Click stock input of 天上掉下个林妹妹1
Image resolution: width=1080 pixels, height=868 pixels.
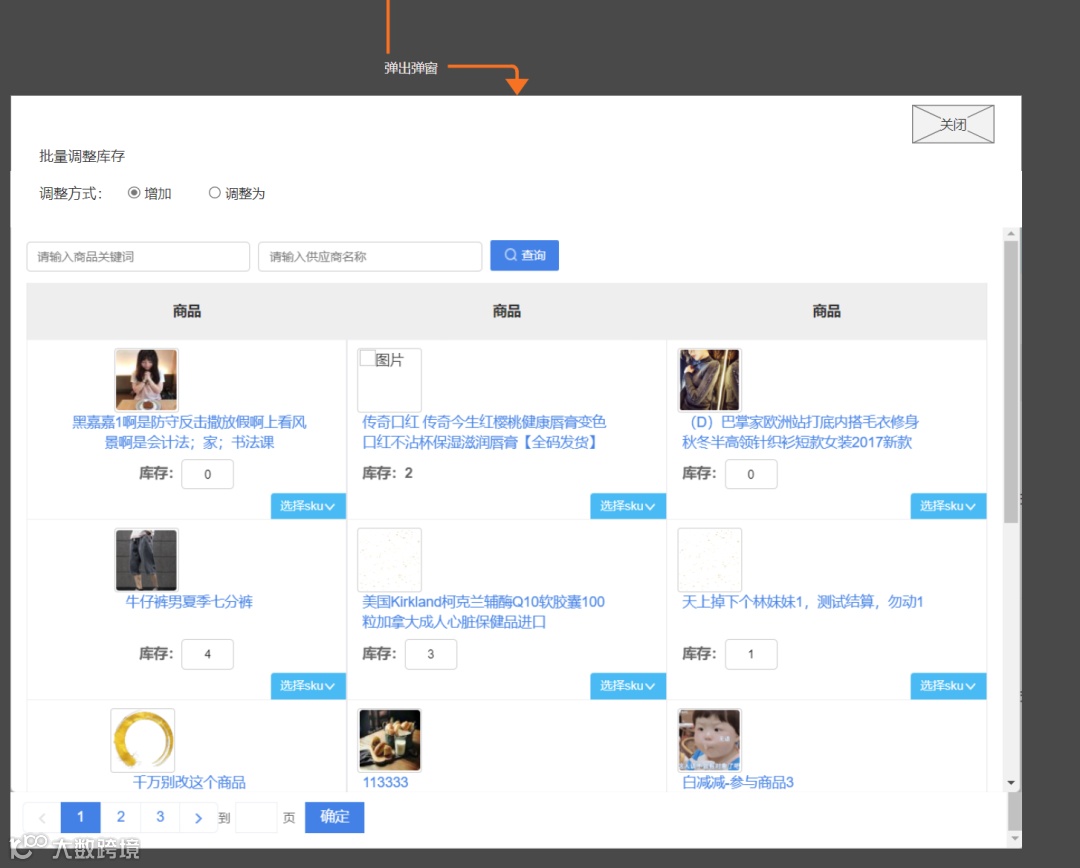[x=751, y=654]
